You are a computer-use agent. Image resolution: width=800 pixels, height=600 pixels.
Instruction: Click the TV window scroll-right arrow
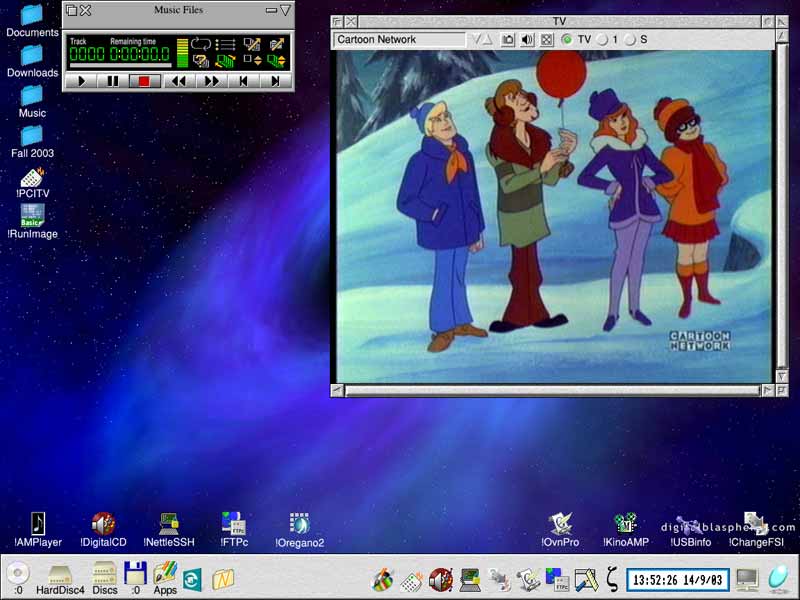pyautogui.click(x=767, y=391)
